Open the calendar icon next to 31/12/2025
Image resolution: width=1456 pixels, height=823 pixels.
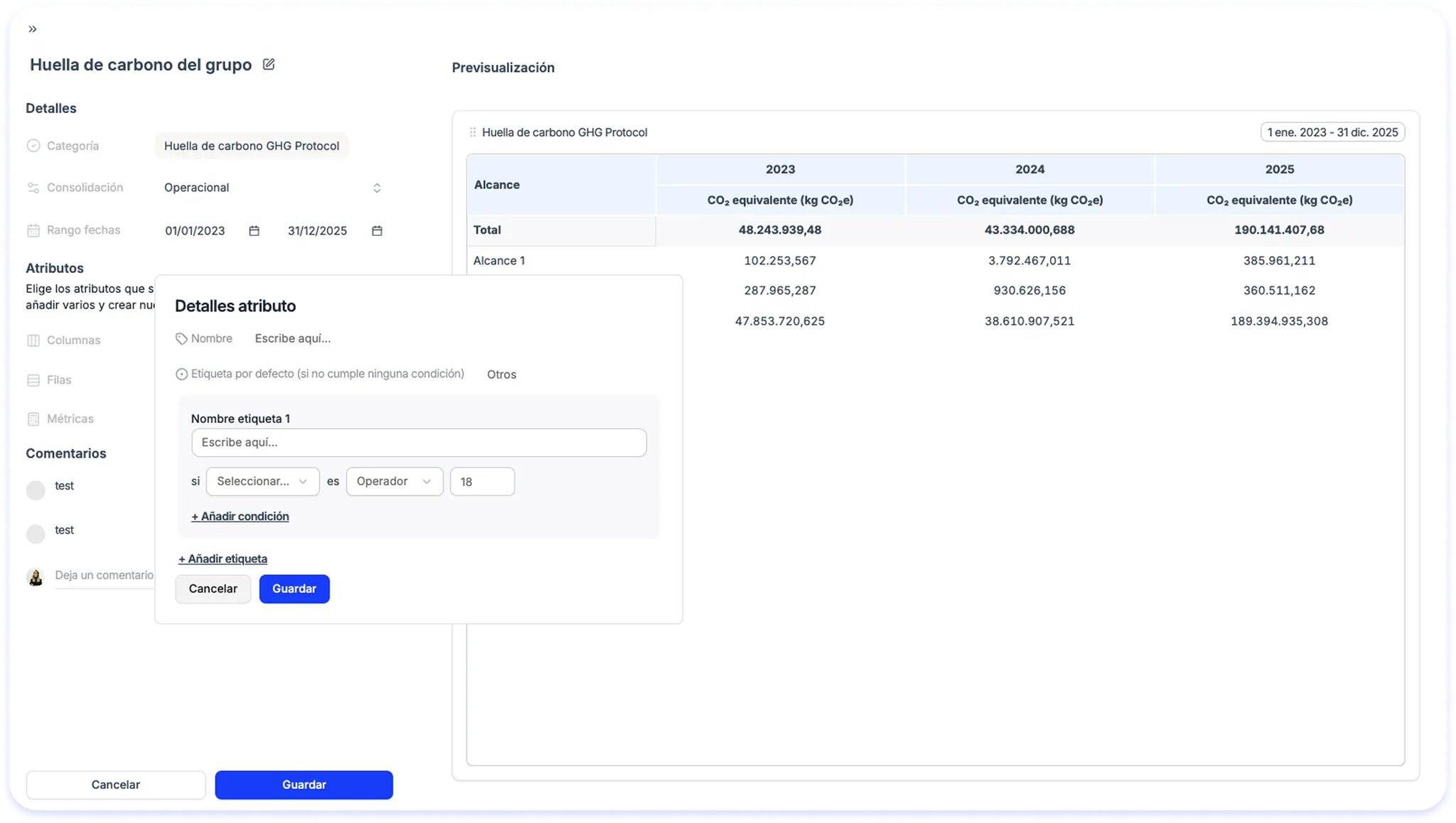377,230
